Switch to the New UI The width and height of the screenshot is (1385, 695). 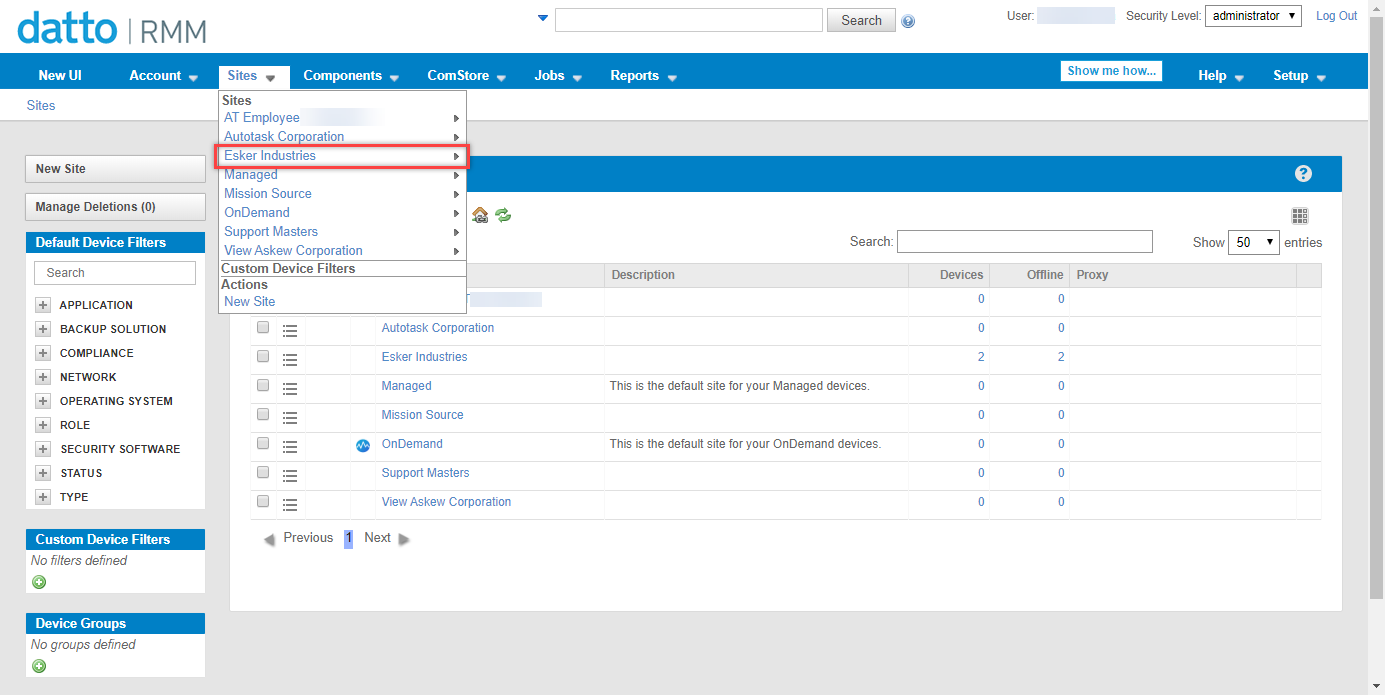click(x=60, y=76)
